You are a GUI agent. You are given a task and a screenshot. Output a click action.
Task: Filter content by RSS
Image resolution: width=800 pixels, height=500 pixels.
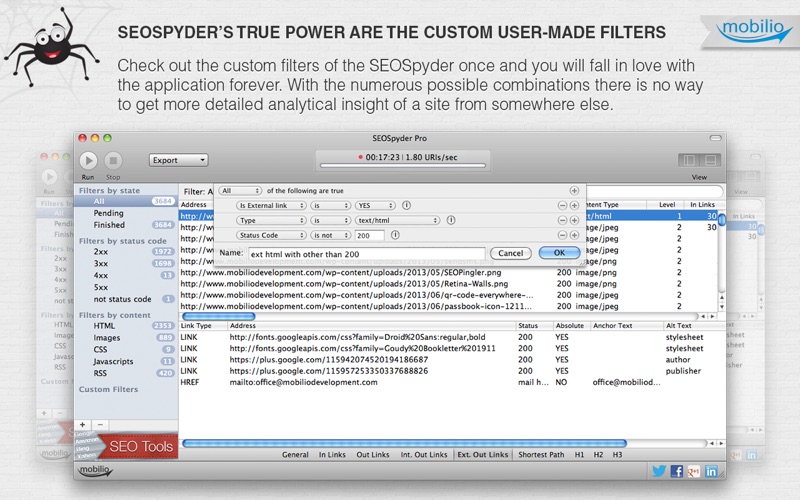click(x=126, y=373)
